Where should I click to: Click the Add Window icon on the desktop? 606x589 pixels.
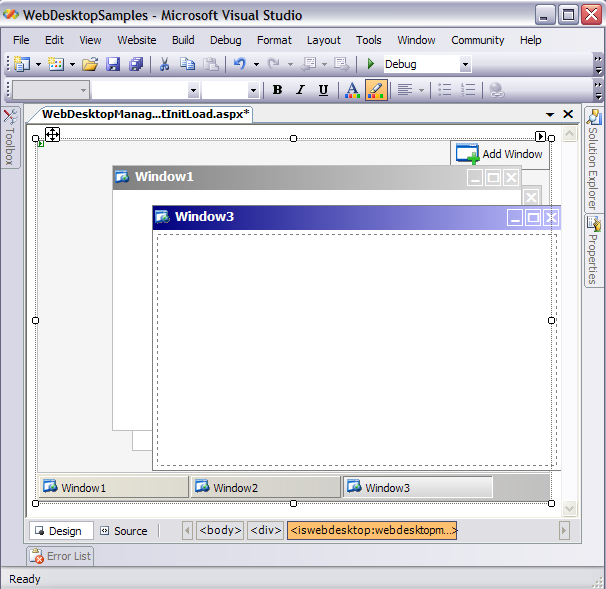(x=467, y=153)
